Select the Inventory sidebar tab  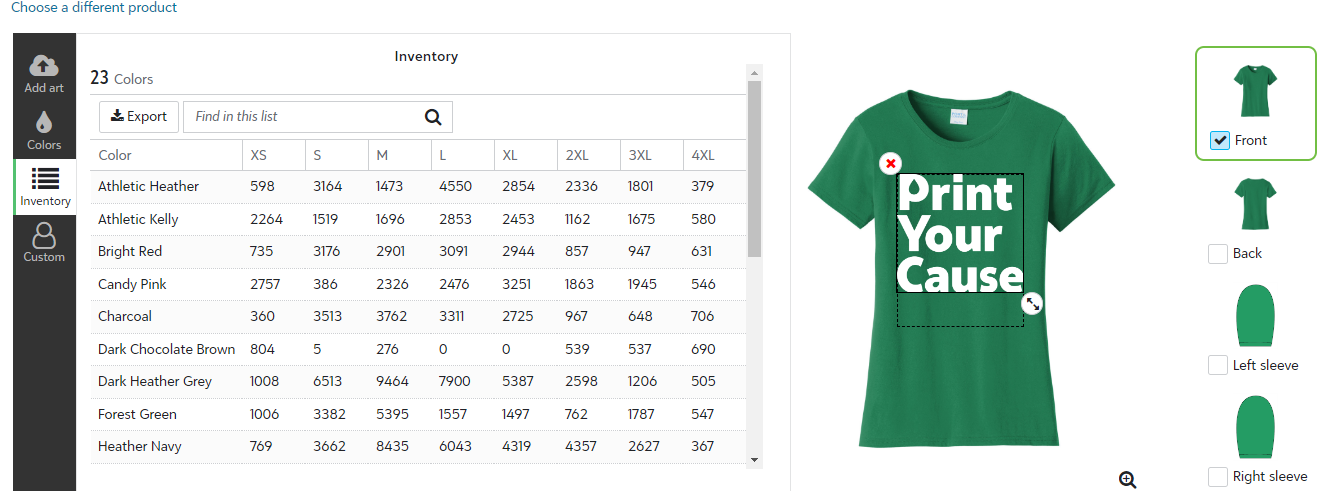pos(44,187)
